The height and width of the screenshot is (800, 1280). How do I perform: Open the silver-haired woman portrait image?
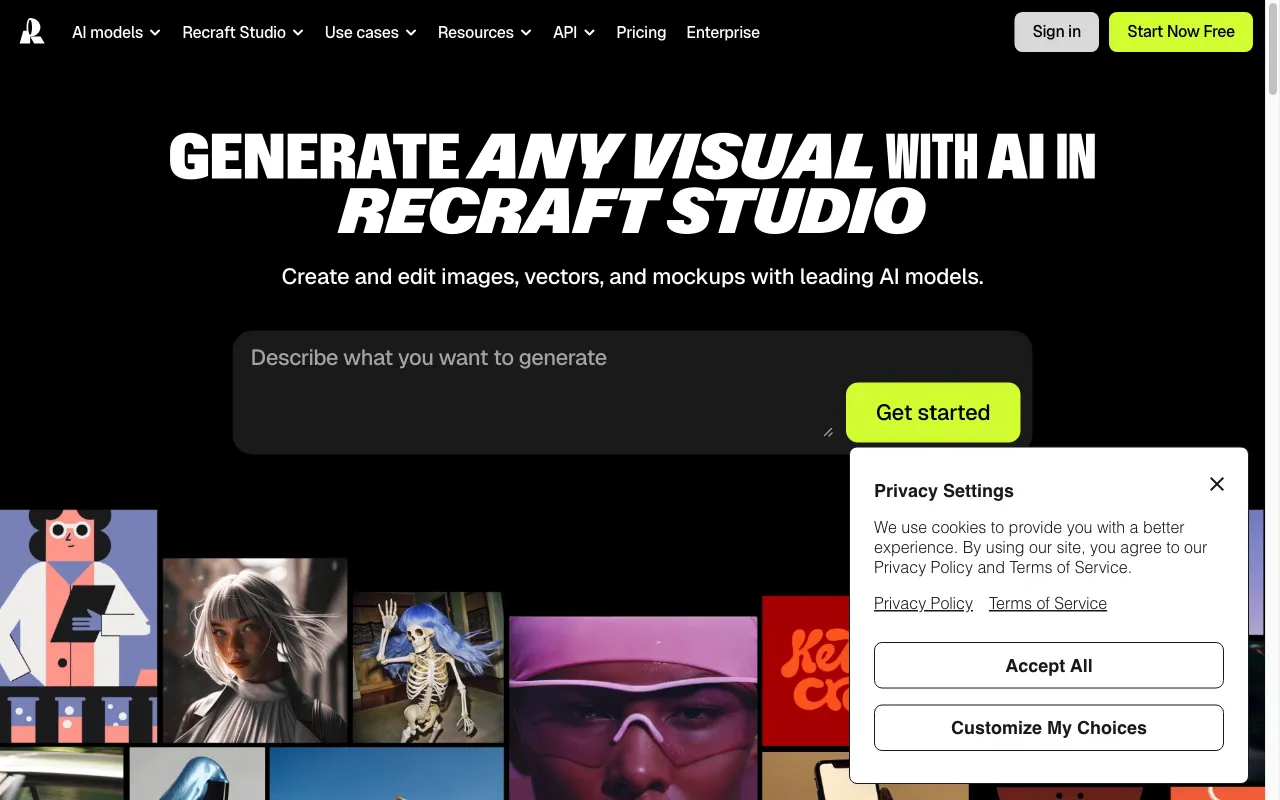pyautogui.click(x=255, y=650)
